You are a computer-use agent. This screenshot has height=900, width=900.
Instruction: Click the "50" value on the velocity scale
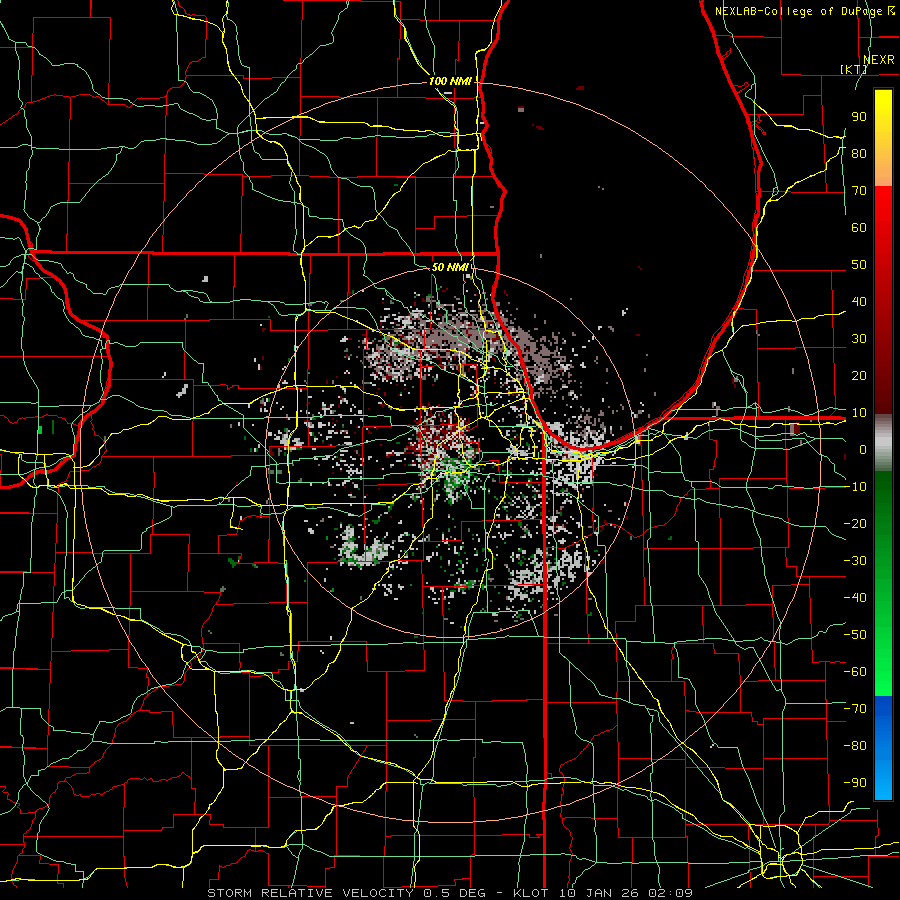click(859, 265)
